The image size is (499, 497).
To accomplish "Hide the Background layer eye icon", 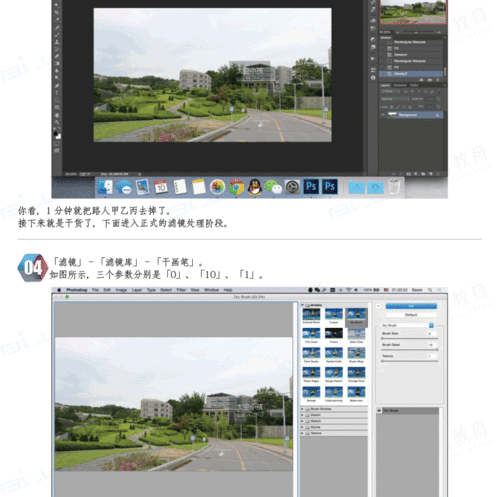I will coord(383,115).
